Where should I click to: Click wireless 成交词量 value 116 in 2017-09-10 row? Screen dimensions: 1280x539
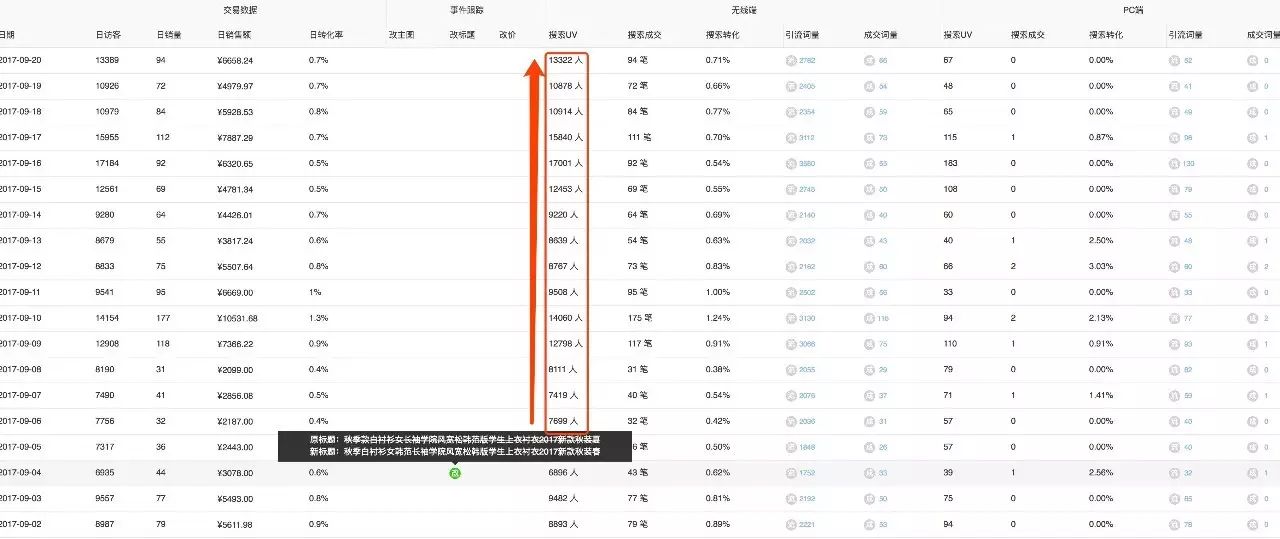pos(883,319)
